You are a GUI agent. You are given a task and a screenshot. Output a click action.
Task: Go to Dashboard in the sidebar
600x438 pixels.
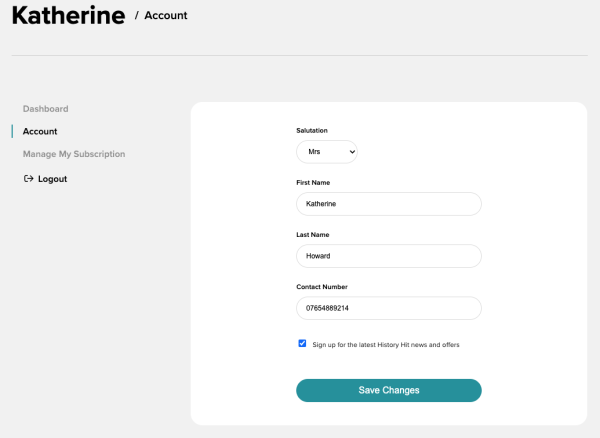click(45, 108)
